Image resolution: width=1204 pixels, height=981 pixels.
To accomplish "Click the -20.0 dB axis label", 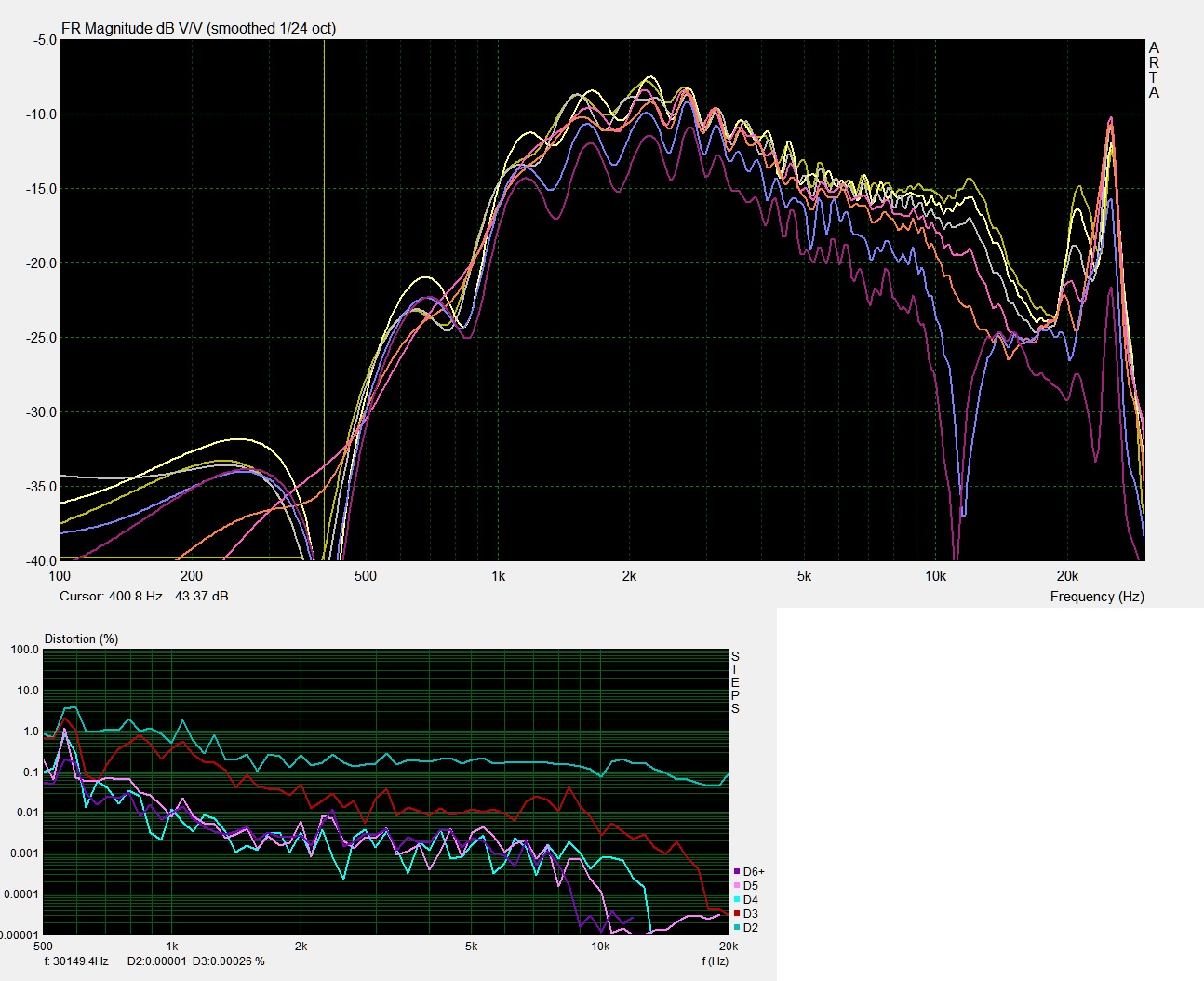I will 42,263.
